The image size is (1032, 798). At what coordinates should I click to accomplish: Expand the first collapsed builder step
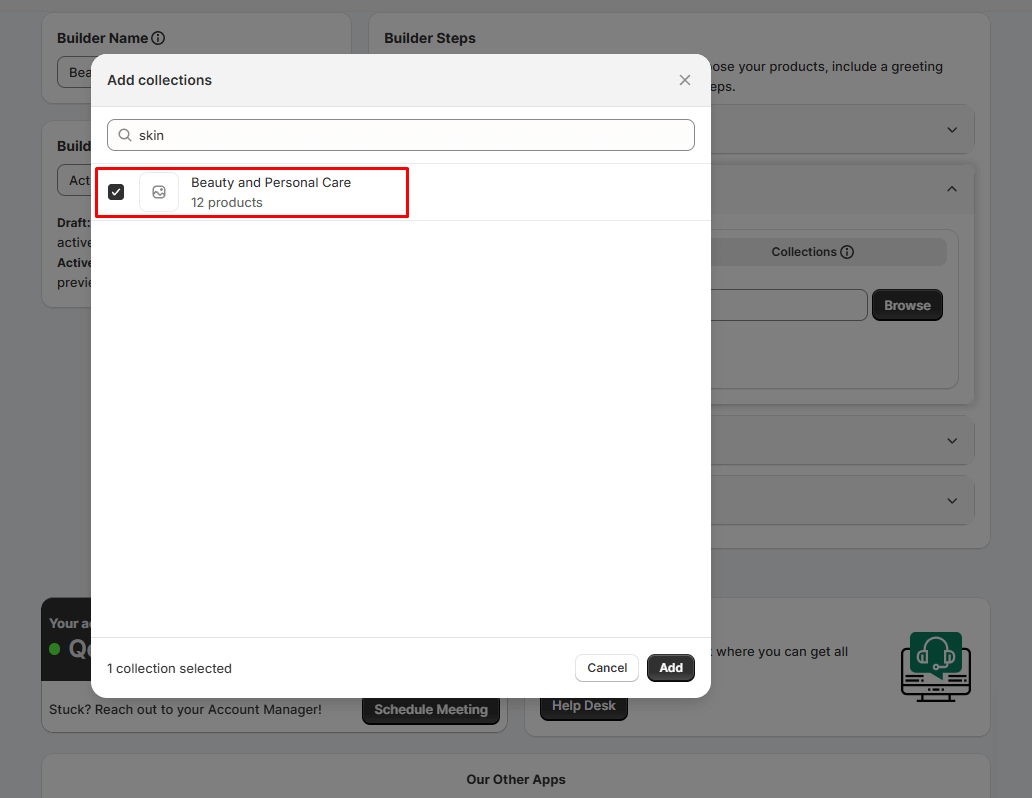[x=952, y=130]
